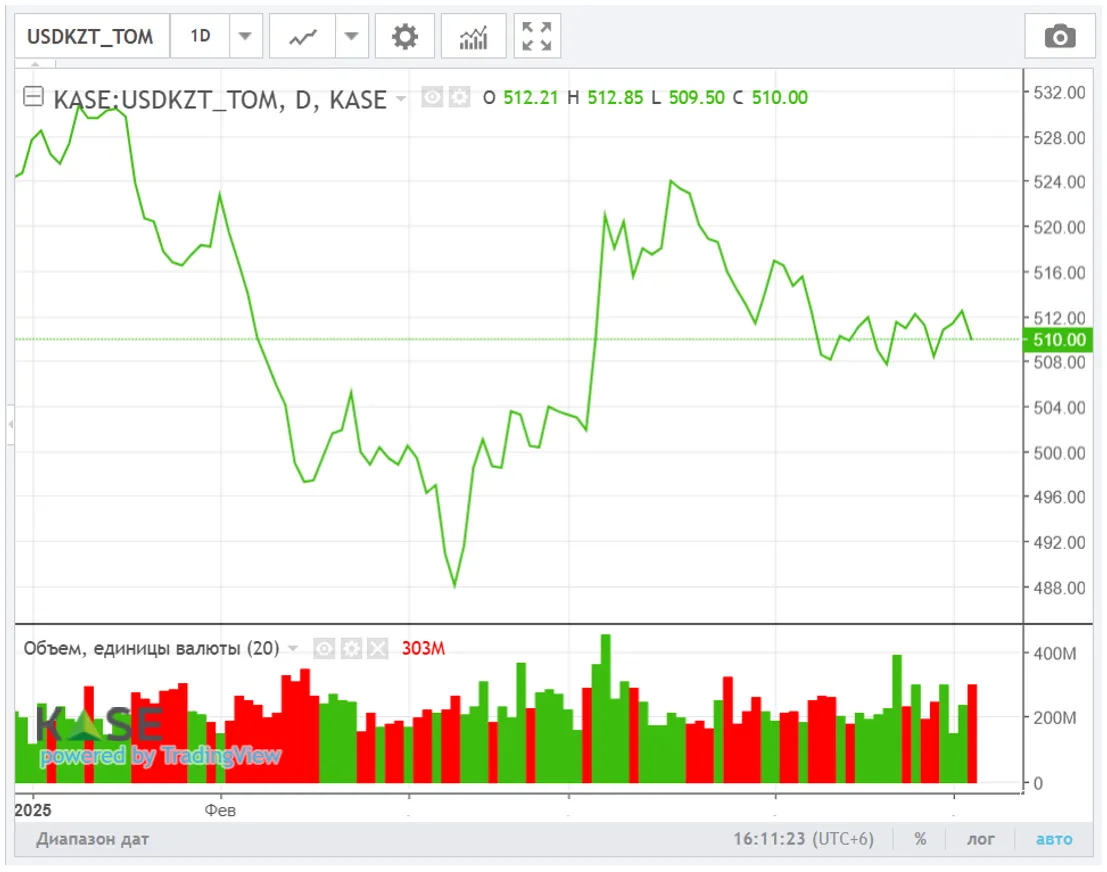1107x872 pixels.
Task: Hide the volume indicator with eye icon
Action: (324, 648)
